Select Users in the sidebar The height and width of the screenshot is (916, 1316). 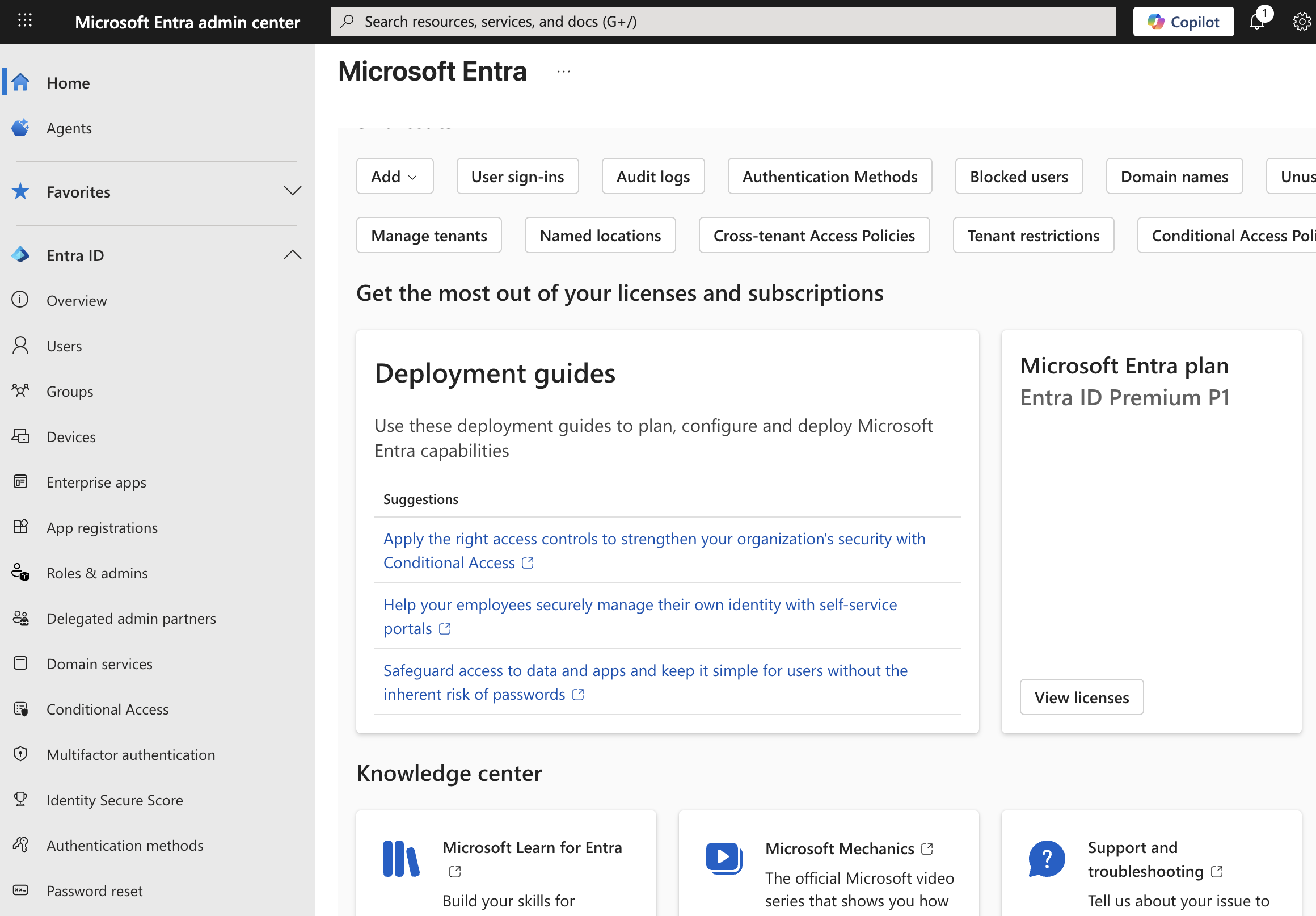[64, 346]
